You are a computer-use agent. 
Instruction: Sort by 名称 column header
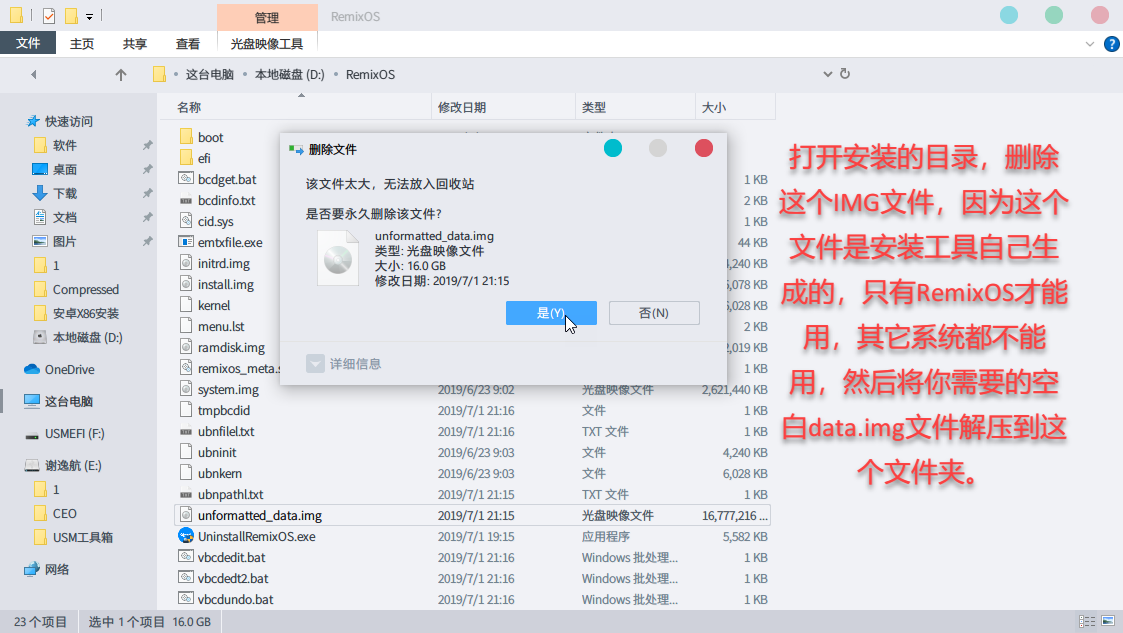coord(189,107)
